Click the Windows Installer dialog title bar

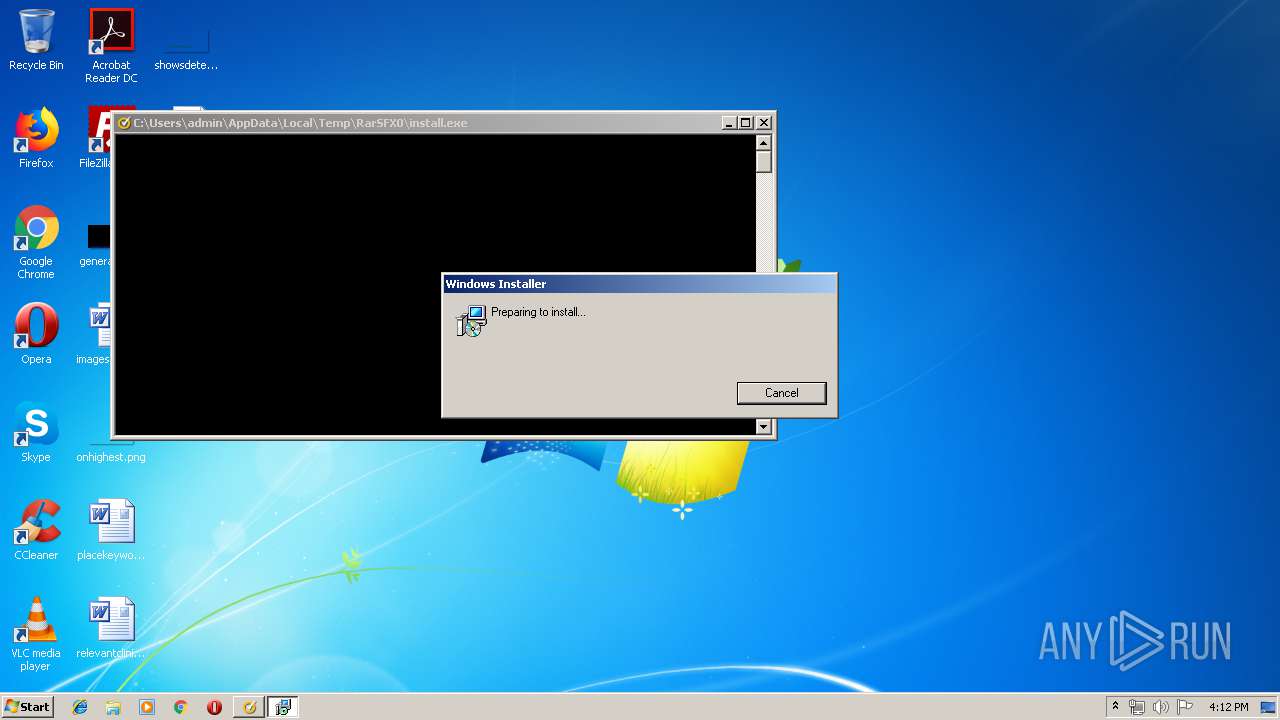pyautogui.click(x=639, y=284)
